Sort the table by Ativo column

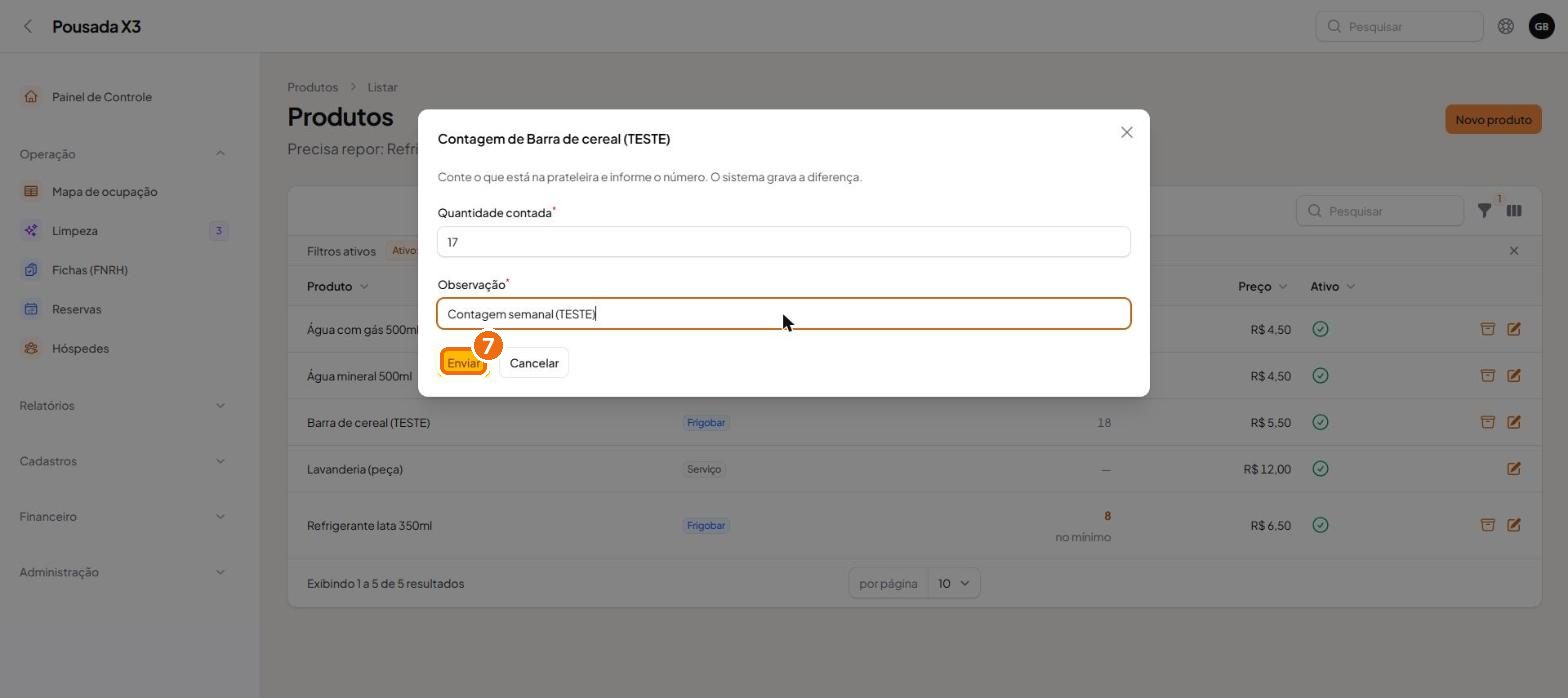pyautogui.click(x=1332, y=287)
